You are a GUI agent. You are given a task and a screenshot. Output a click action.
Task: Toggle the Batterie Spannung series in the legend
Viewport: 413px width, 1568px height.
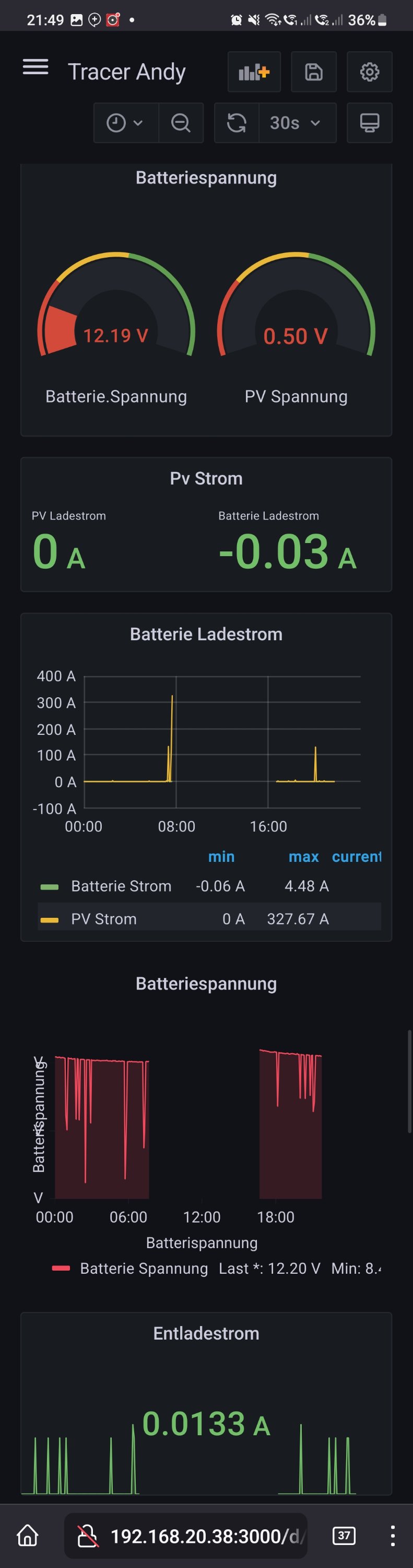pos(144,1268)
